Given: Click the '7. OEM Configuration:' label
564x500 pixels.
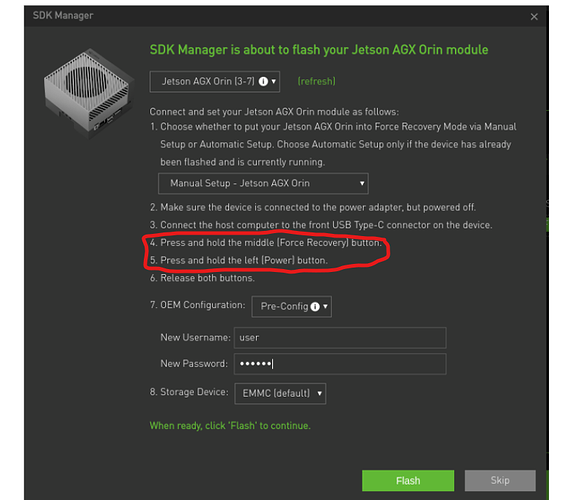Looking at the screenshot, I should (197, 305).
